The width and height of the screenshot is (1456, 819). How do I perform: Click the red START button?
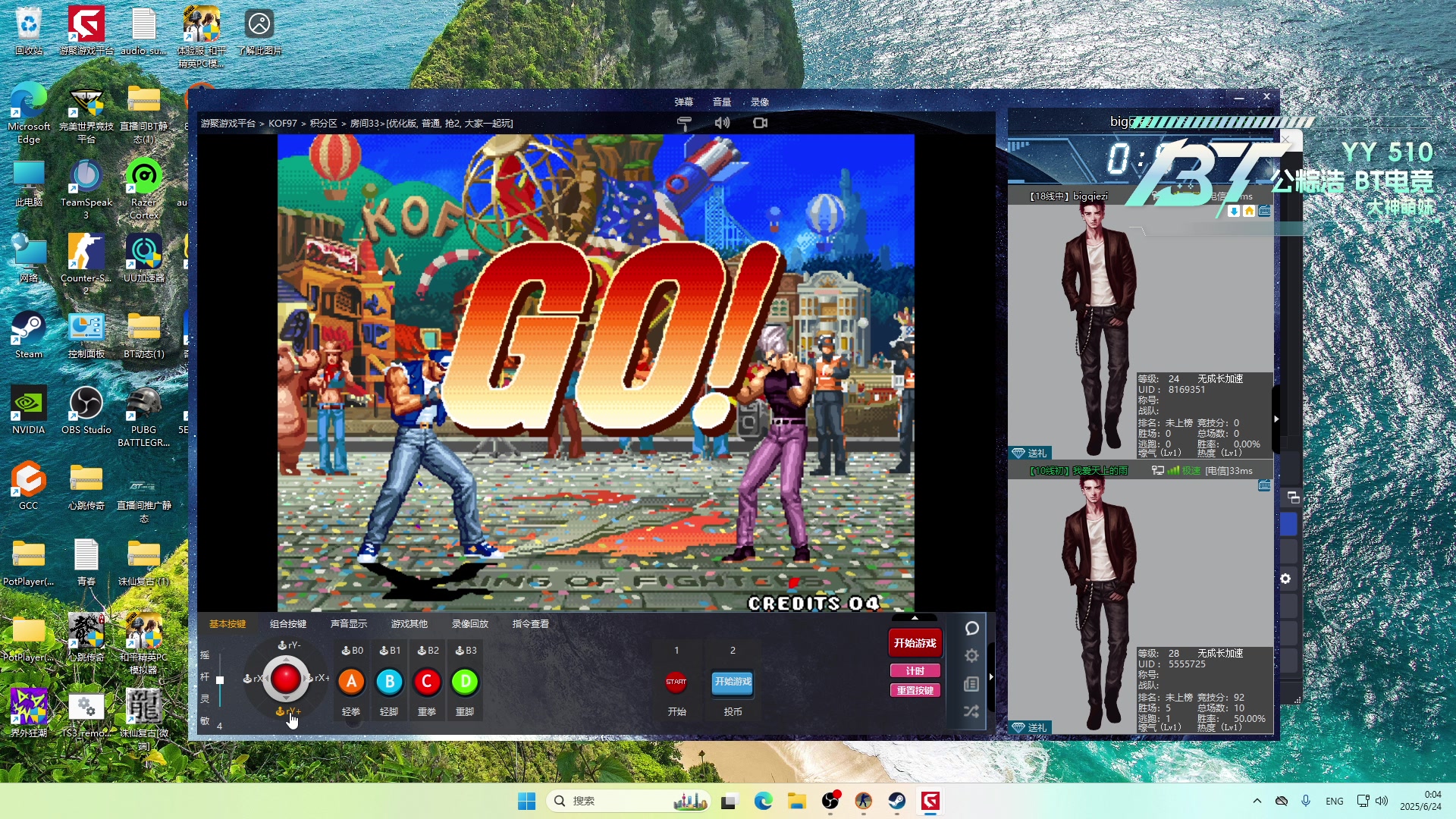pyautogui.click(x=676, y=682)
